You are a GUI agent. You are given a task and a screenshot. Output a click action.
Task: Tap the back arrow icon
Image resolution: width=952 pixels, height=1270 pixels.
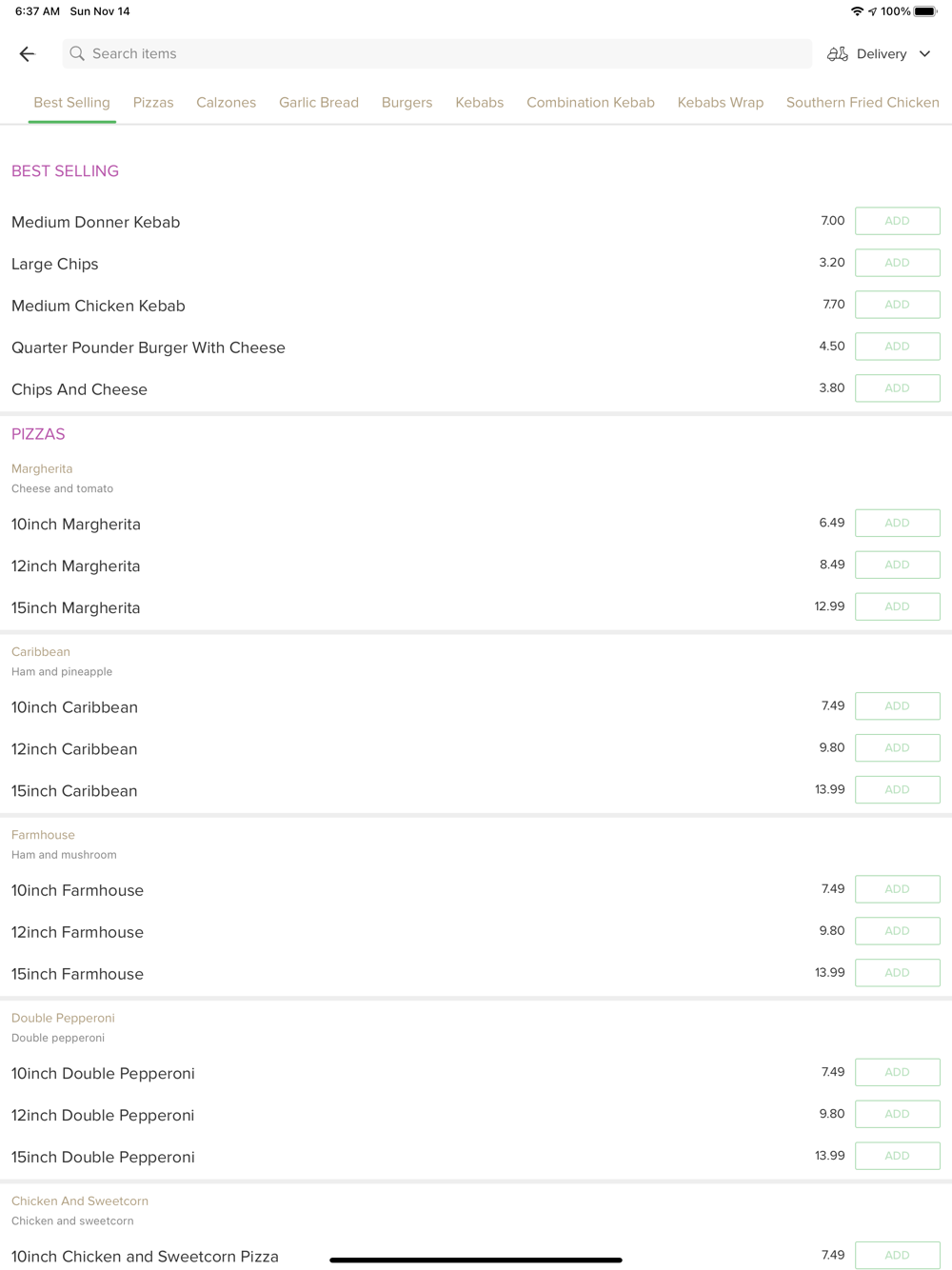[27, 54]
